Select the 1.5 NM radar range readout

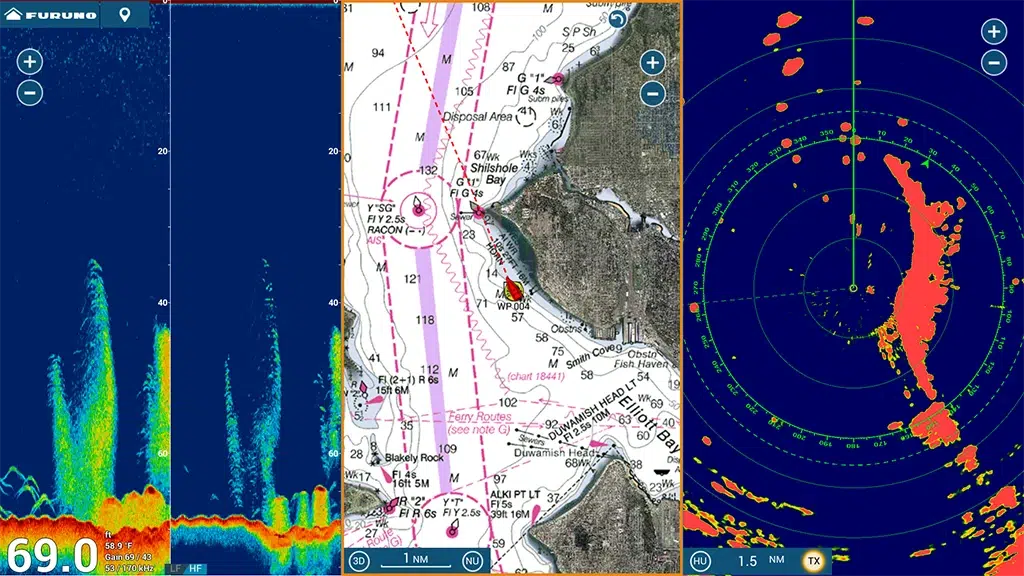click(757, 561)
